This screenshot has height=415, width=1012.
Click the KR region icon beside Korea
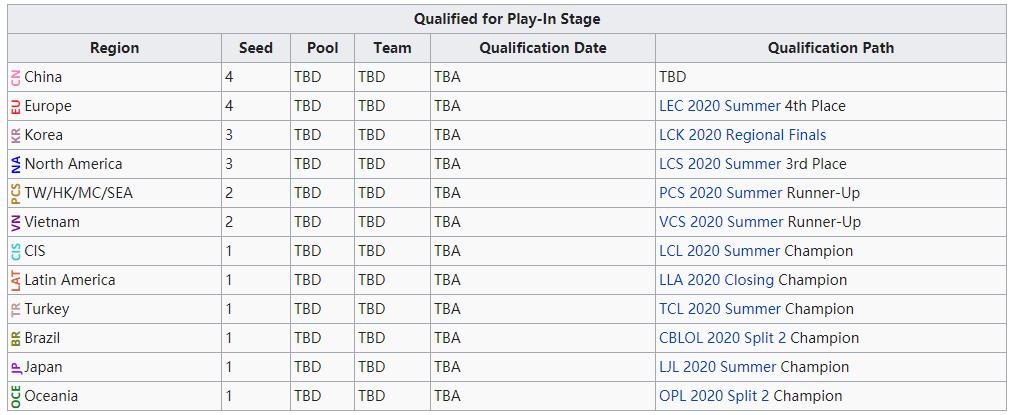click(15, 135)
